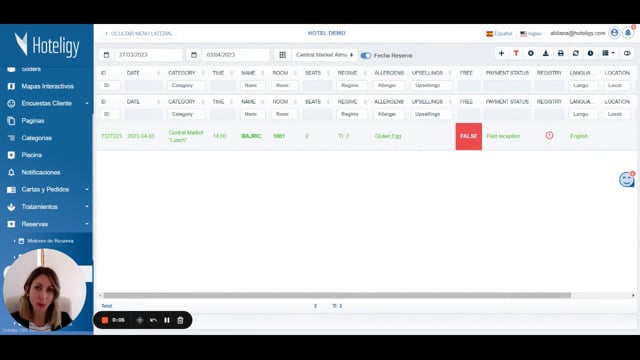Click the room number 1001
The width and height of the screenshot is (640, 360).
tap(279, 136)
